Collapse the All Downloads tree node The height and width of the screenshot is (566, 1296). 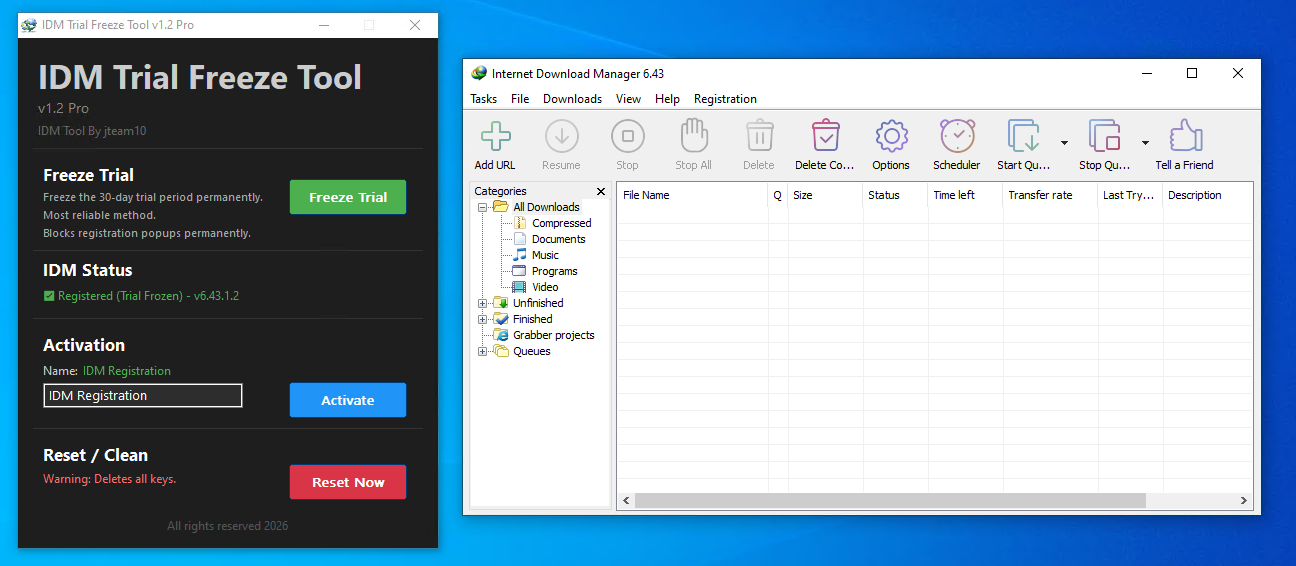[483, 207]
